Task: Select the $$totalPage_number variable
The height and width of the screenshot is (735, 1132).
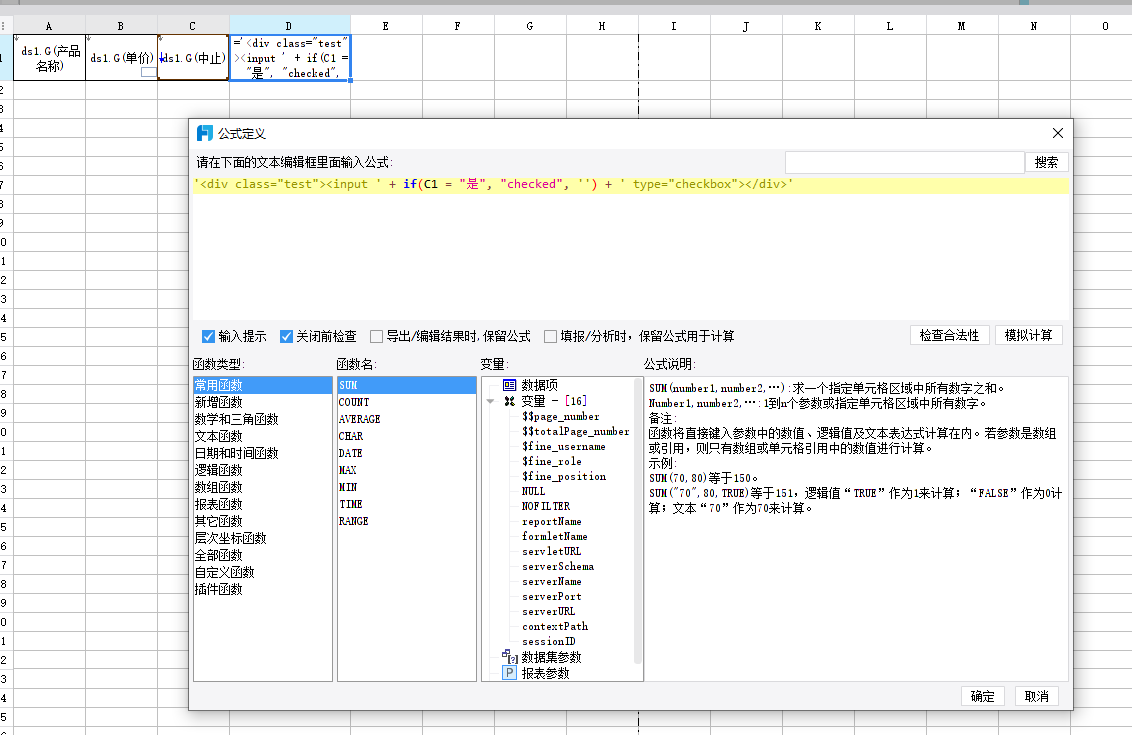Action: [x=576, y=432]
